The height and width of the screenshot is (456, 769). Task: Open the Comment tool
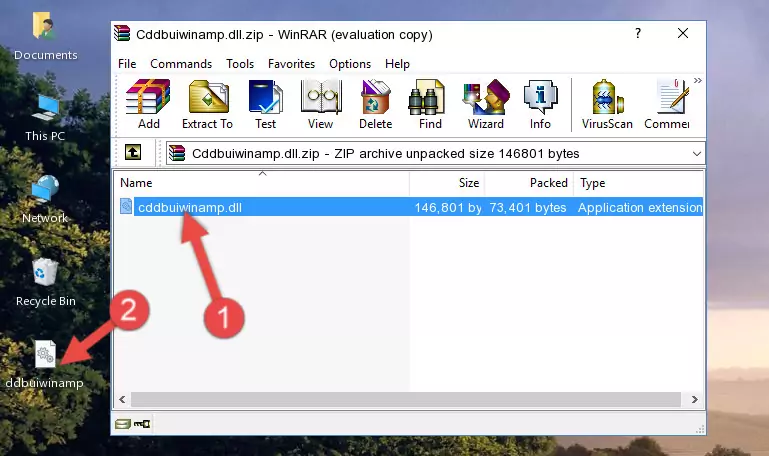[x=667, y=104]
